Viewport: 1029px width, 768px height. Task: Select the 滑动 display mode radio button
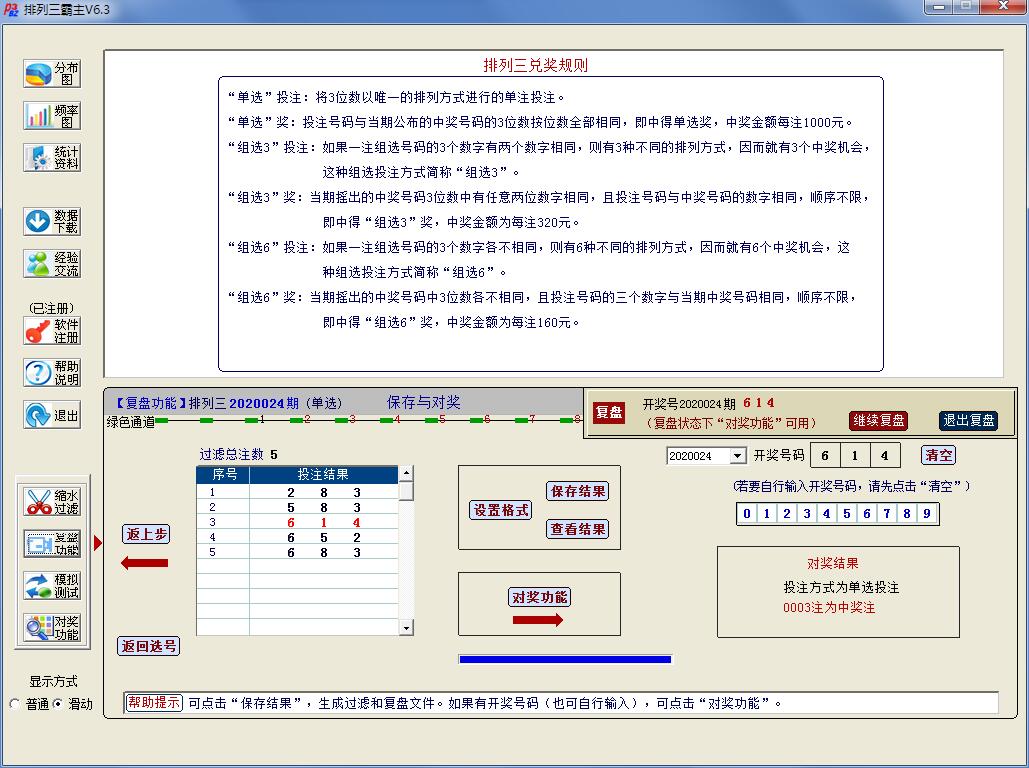(x=57, y=704)
